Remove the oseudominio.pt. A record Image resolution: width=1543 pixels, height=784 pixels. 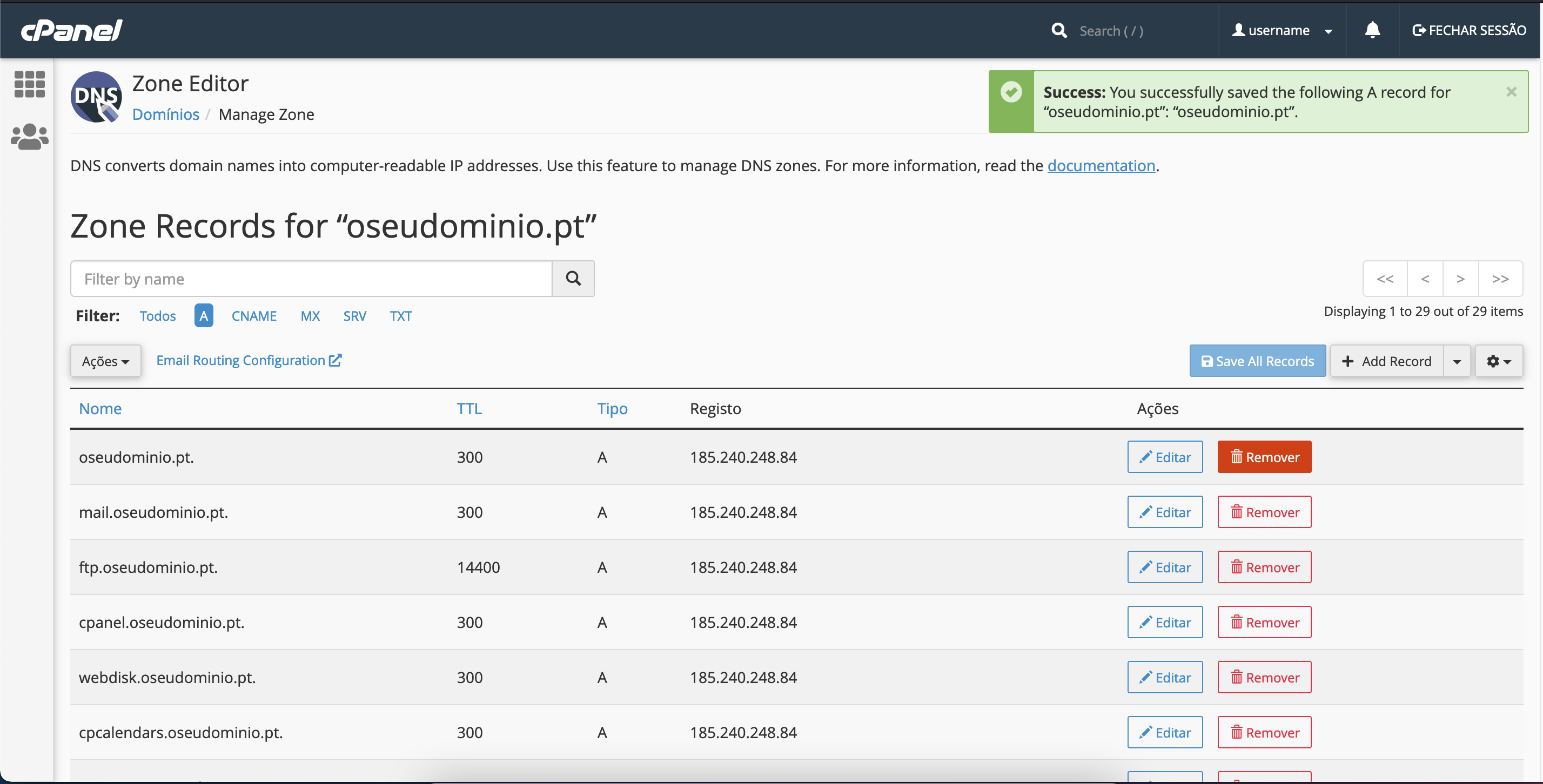[x=1264, y=457]
